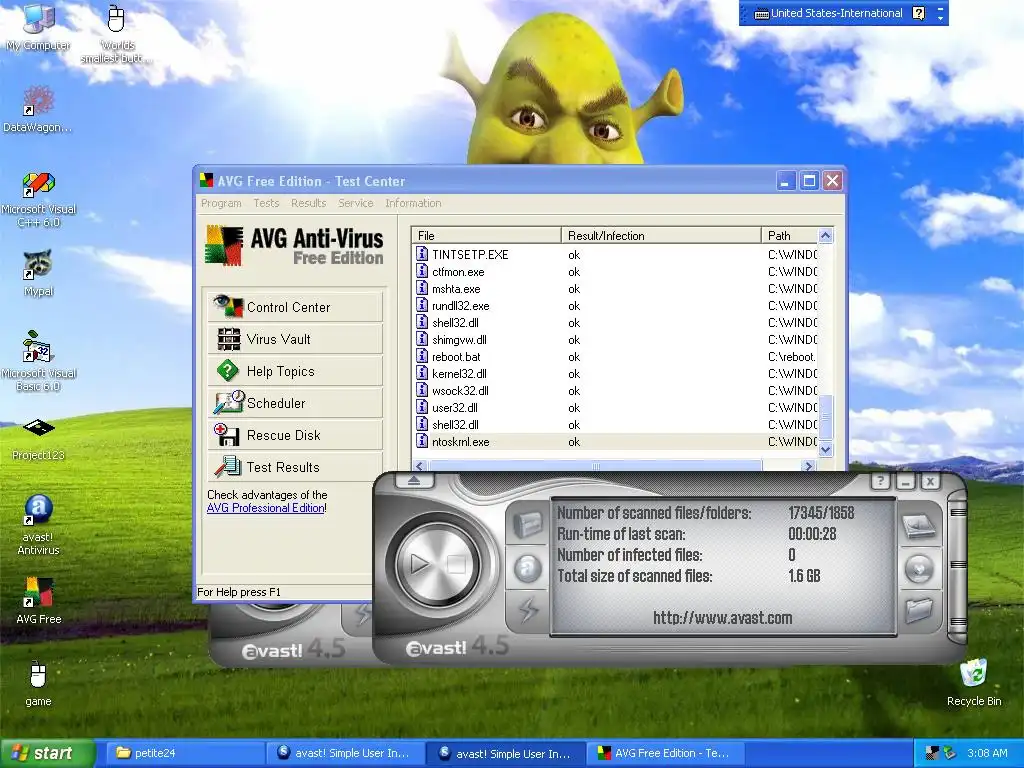Launch the avast! Antivirus desktop shortcut
This screenshot has width=1024, height=768.
click(39, 525)
